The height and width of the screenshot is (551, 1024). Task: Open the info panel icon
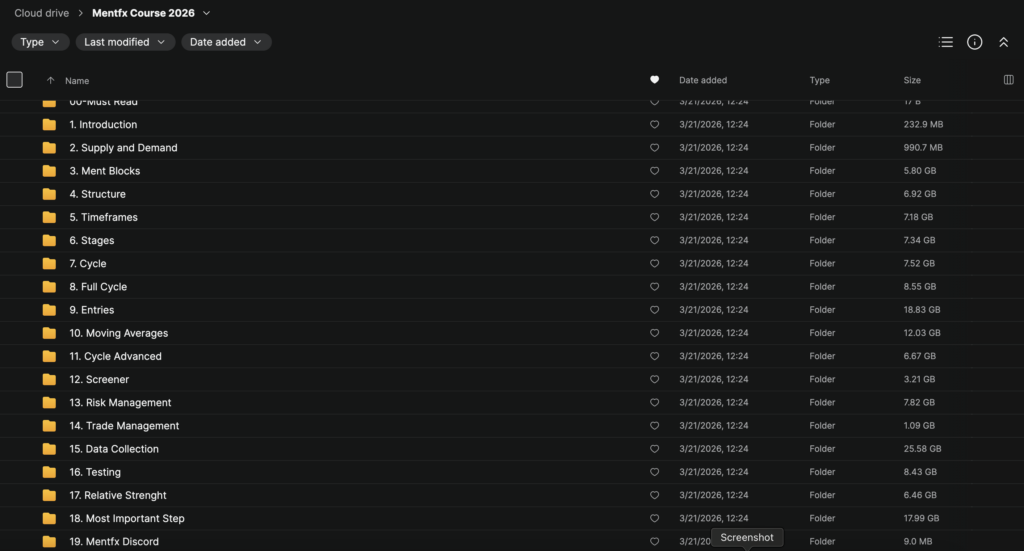tap(975, 42)
